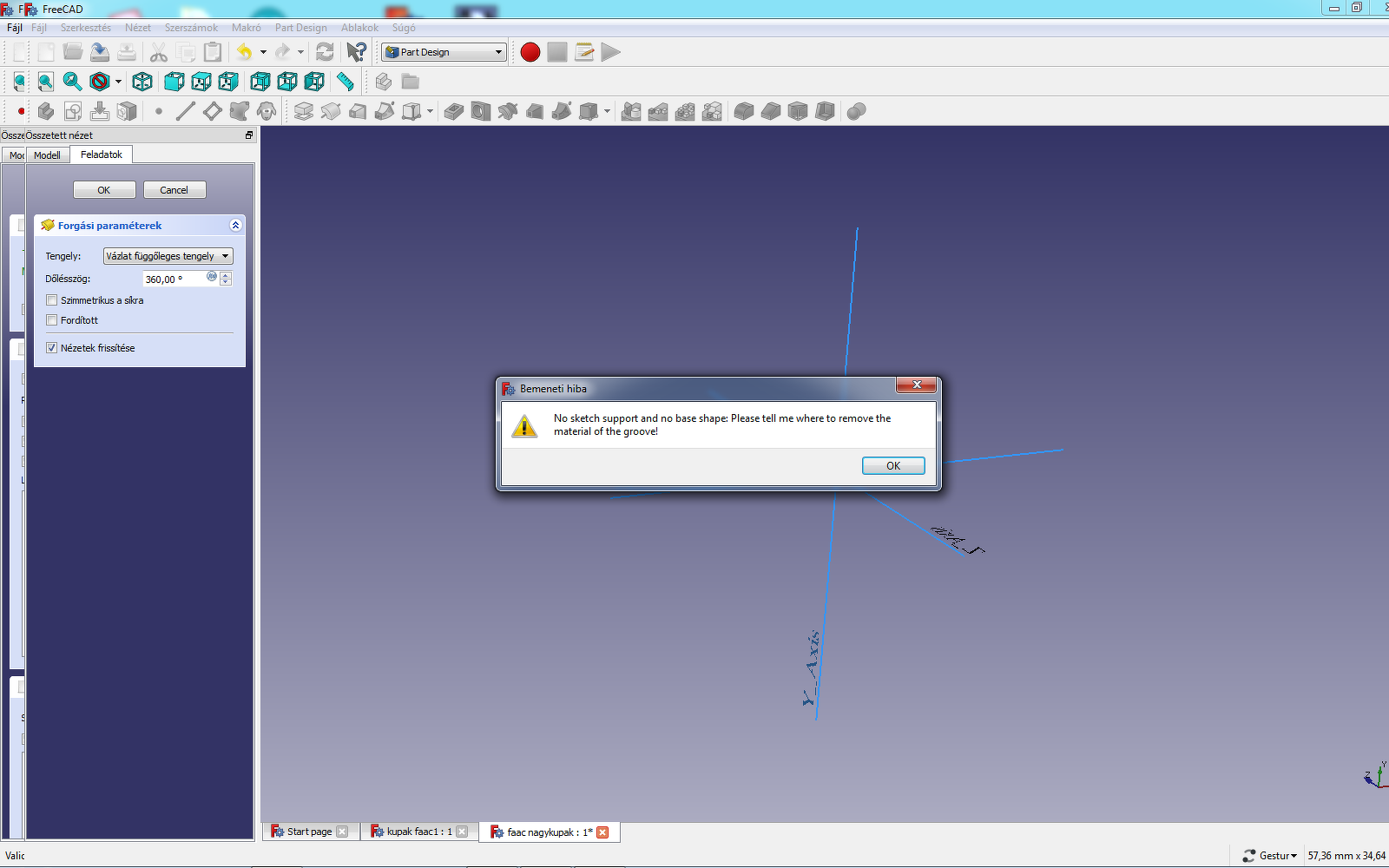
Task: Open the subtractive primitive dropdown arrow
Action: pos(607,111)
